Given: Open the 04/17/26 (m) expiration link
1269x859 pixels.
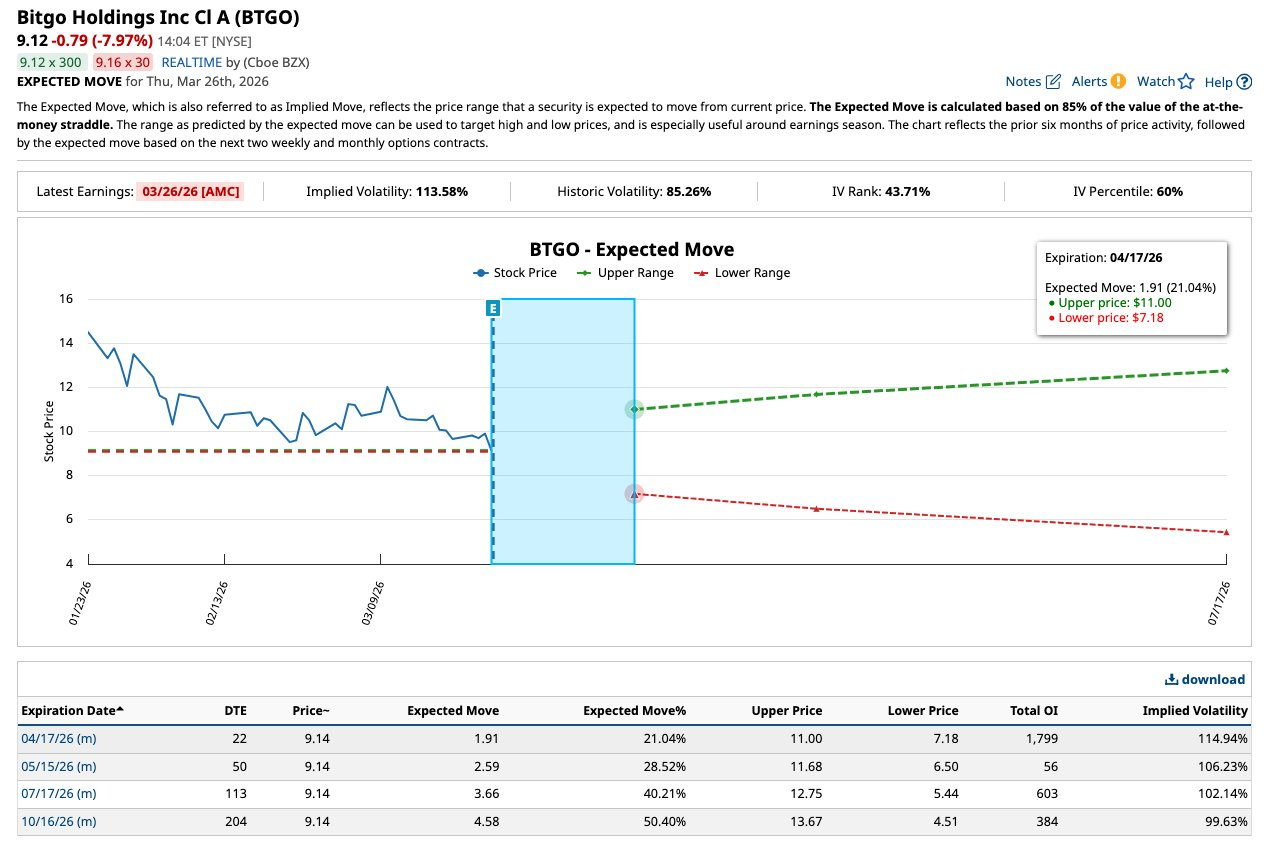Looking at the screenshot, I should pyautogui.click(x=59, y=739).
